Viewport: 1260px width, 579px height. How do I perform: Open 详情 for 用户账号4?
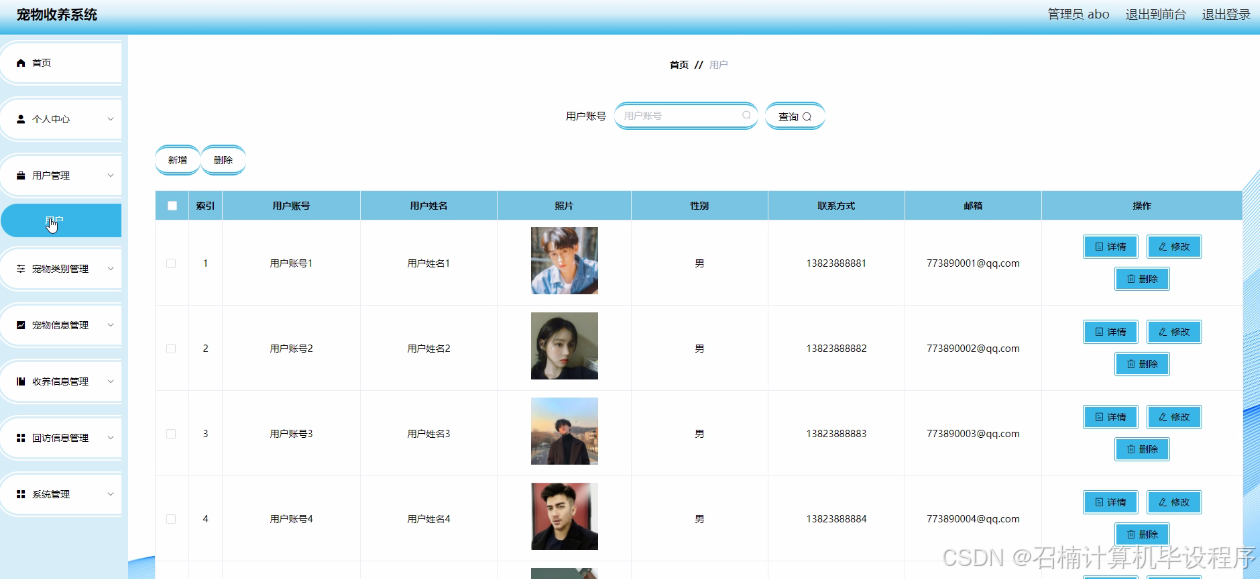[x=1111, y=502]
